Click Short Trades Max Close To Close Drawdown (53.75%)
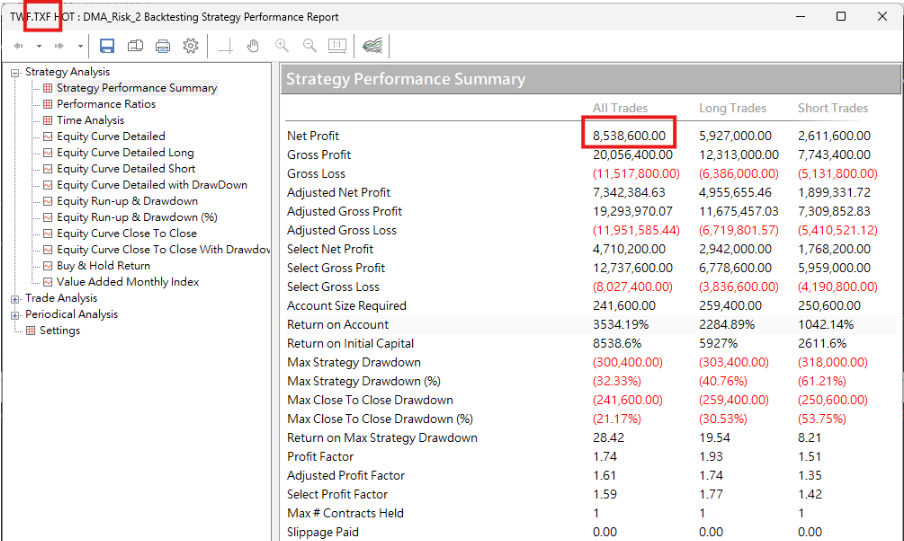The image size is (904, 541). coord(822,419)
